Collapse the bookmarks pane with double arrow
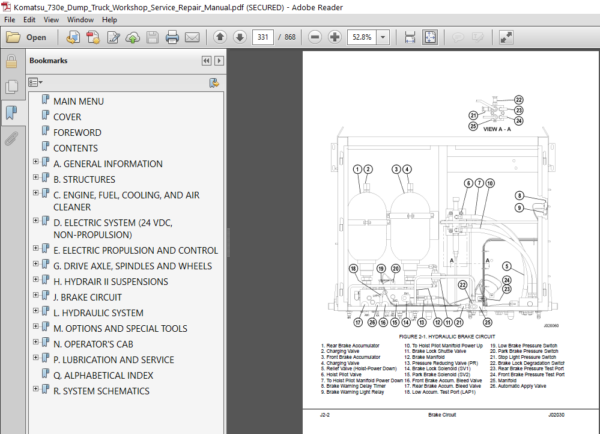Screen dimensions: 600x434 pyautogui.click(x=206, y=61)
